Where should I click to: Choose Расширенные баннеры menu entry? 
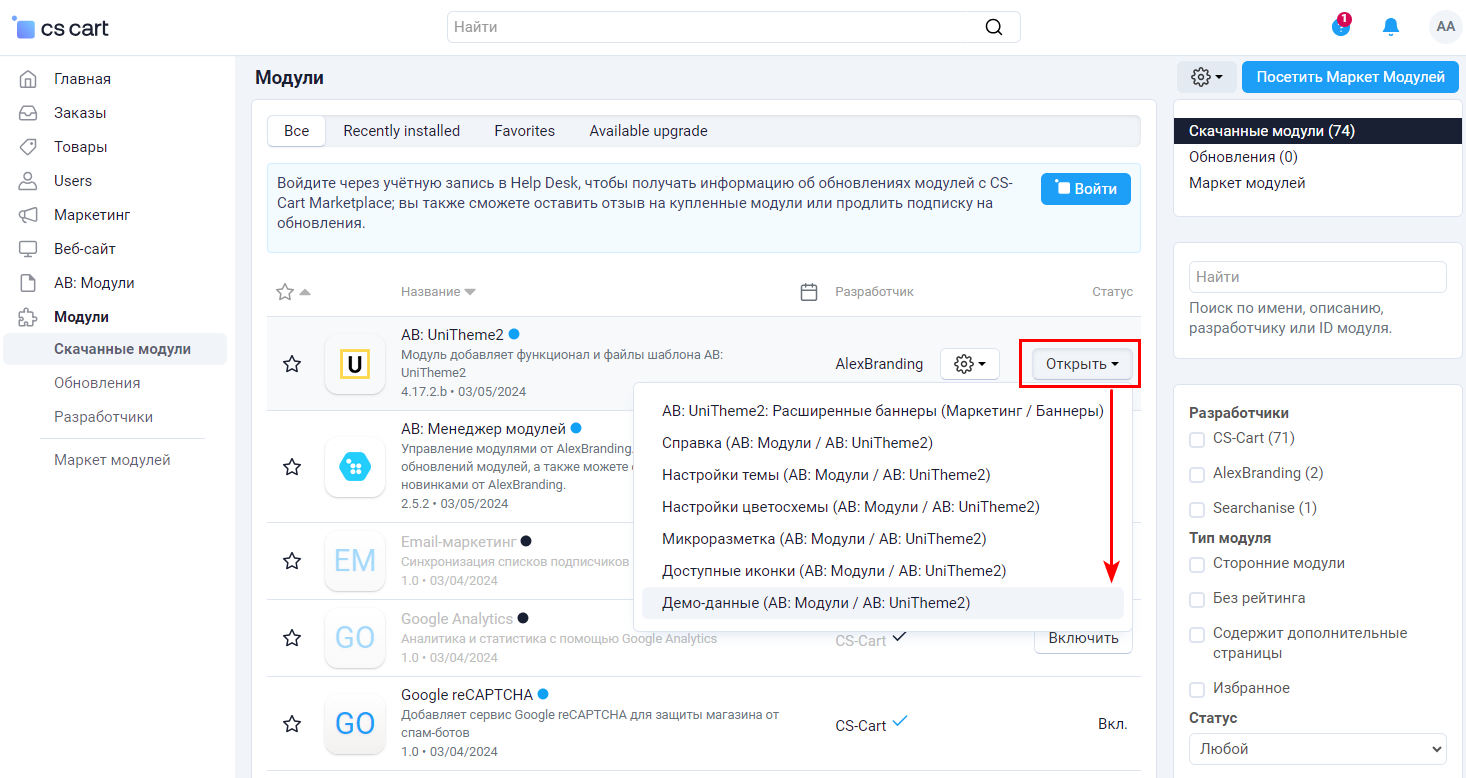click(883, 411)
